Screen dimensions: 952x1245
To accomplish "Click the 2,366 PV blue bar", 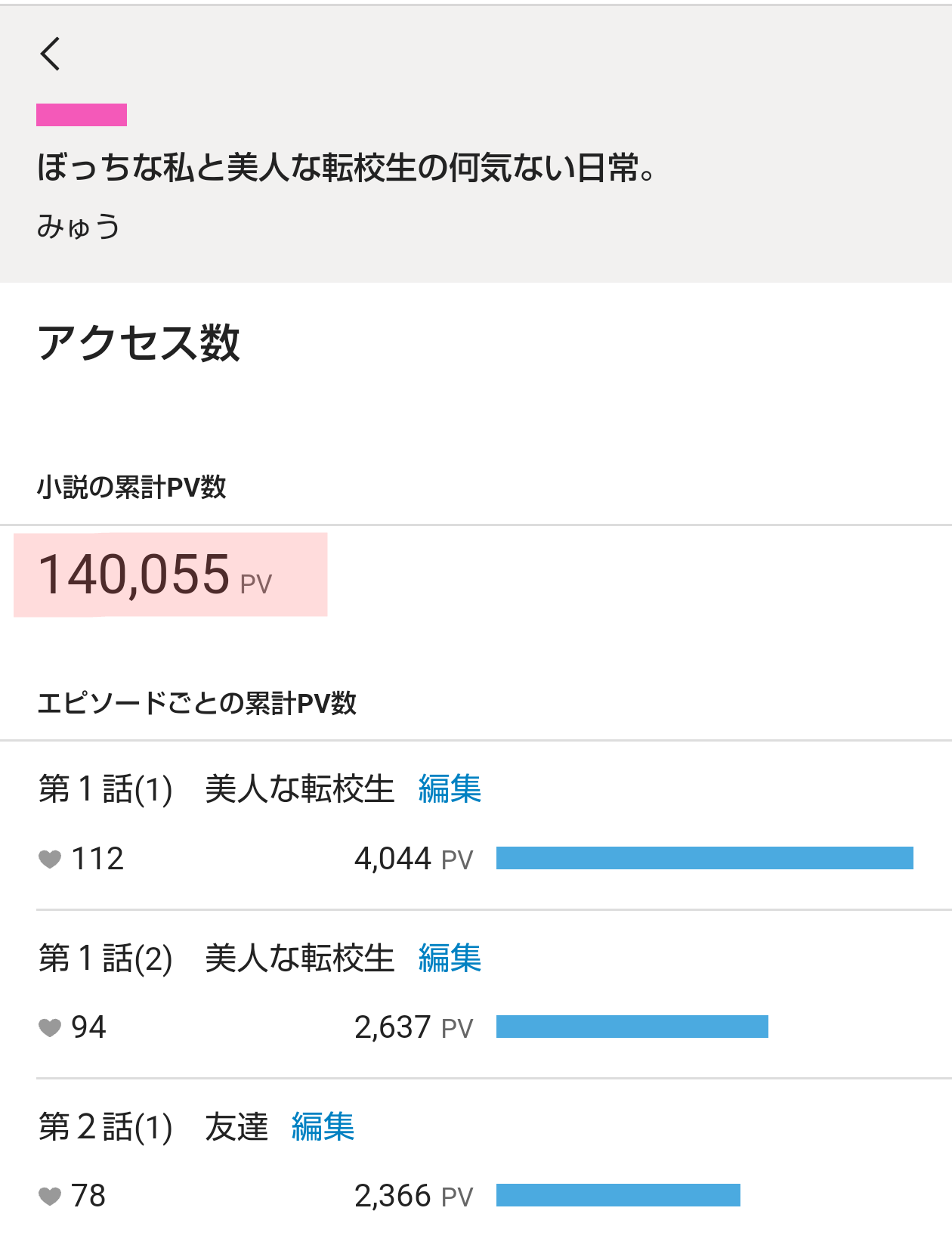I will point(618,1196).
